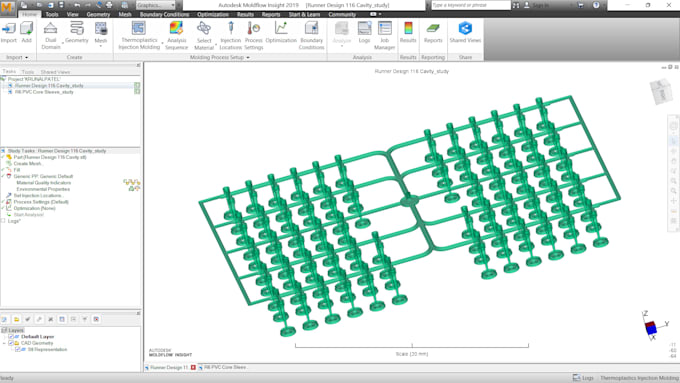Screen dimensions: 680x383
Task: Click the Injection Locations tool
Action: coord(231,36)
